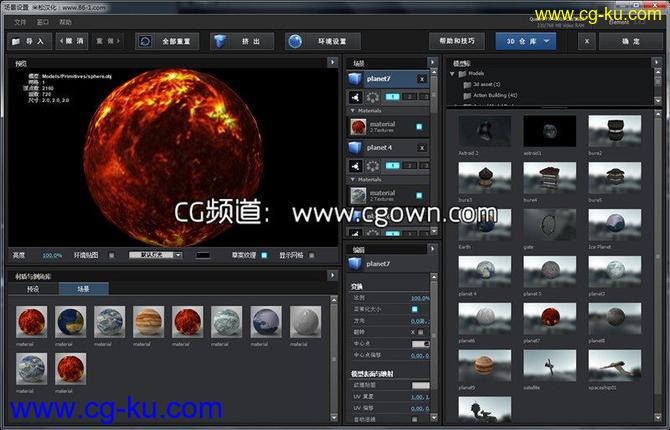The height and width of the screenshot is (430, 670).
Task: Collapse the Materials section under planet7
Action: 353,111
